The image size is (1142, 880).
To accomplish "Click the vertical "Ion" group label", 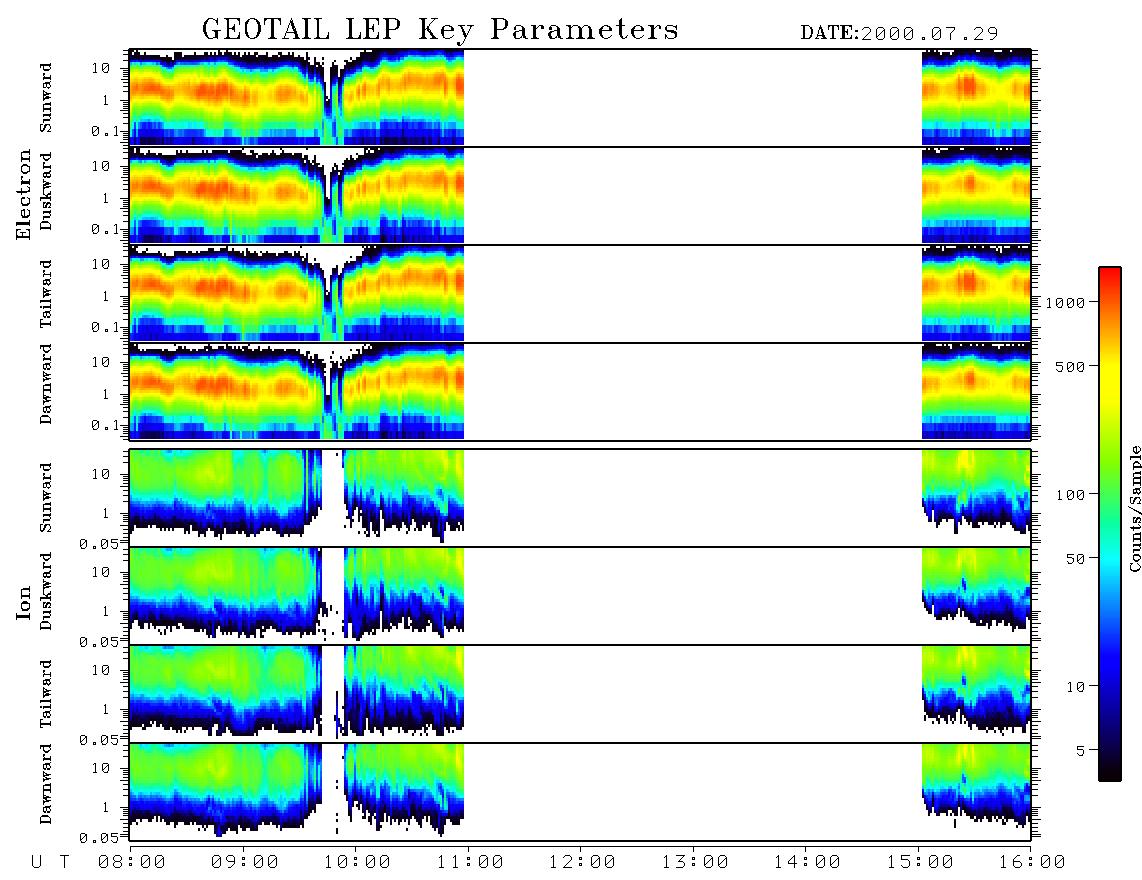I will pos(24,603).
